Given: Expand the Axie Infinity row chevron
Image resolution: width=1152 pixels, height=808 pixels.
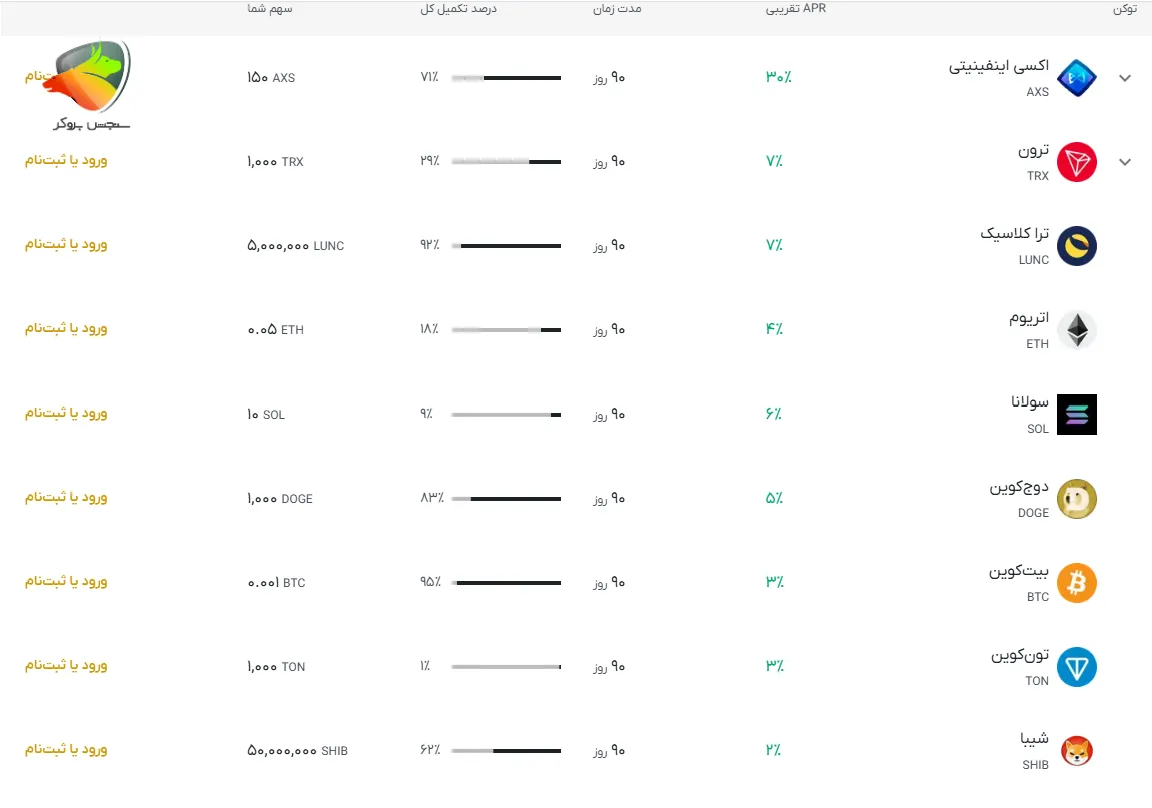Looking at the screenshot, I should (1125, 78).
